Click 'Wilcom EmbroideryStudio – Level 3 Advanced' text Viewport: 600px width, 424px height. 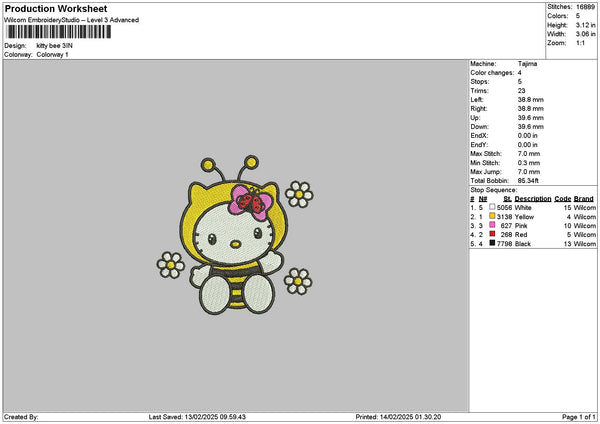point(72,20)
